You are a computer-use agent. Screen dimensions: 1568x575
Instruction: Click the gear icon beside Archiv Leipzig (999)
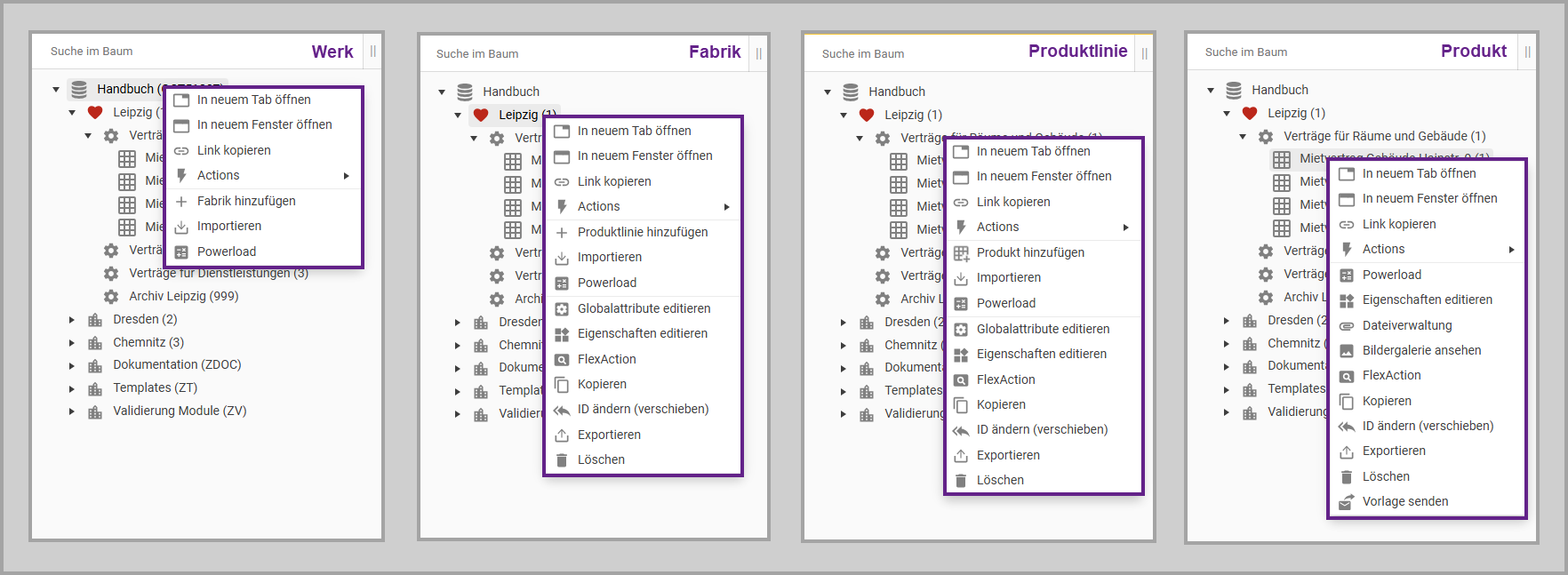click(111, 297)
